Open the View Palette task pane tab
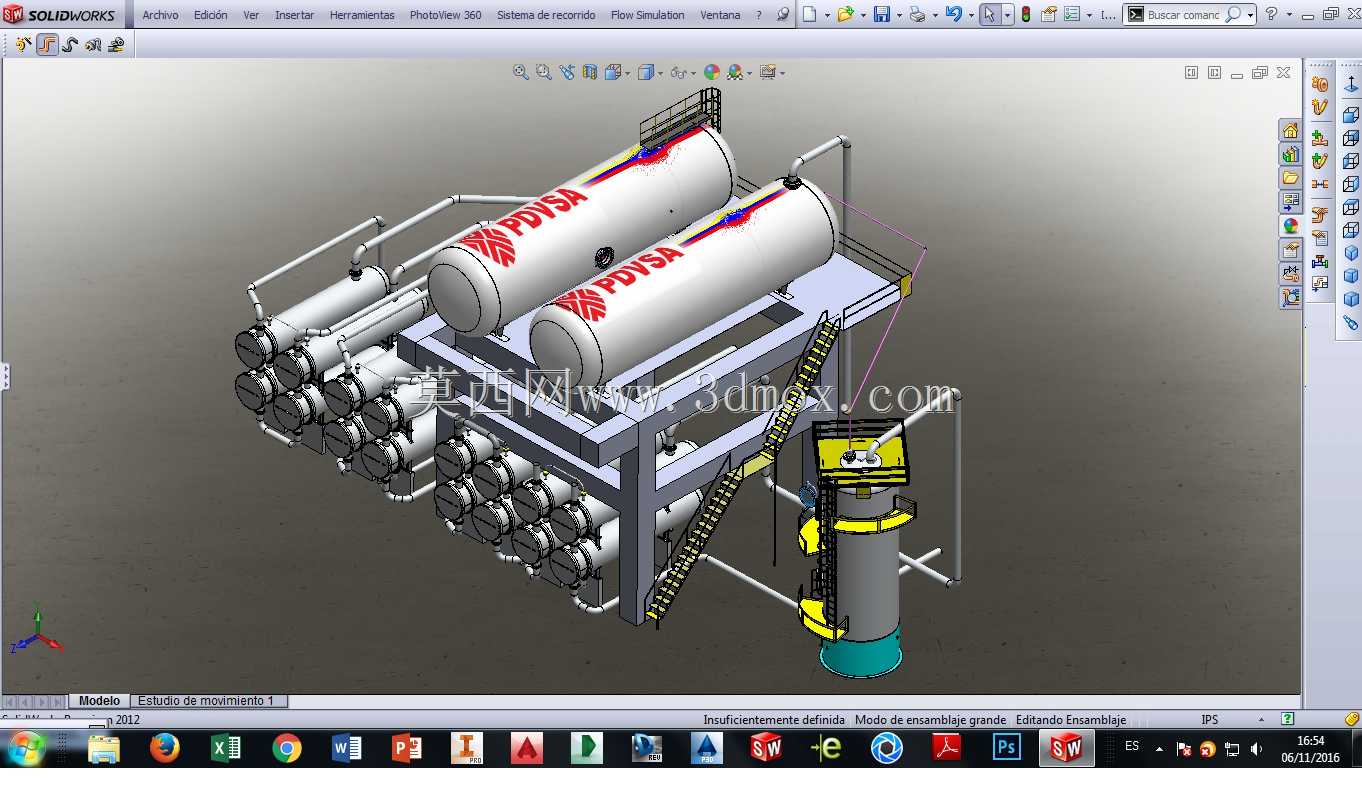 click(x=1291, y=202)
